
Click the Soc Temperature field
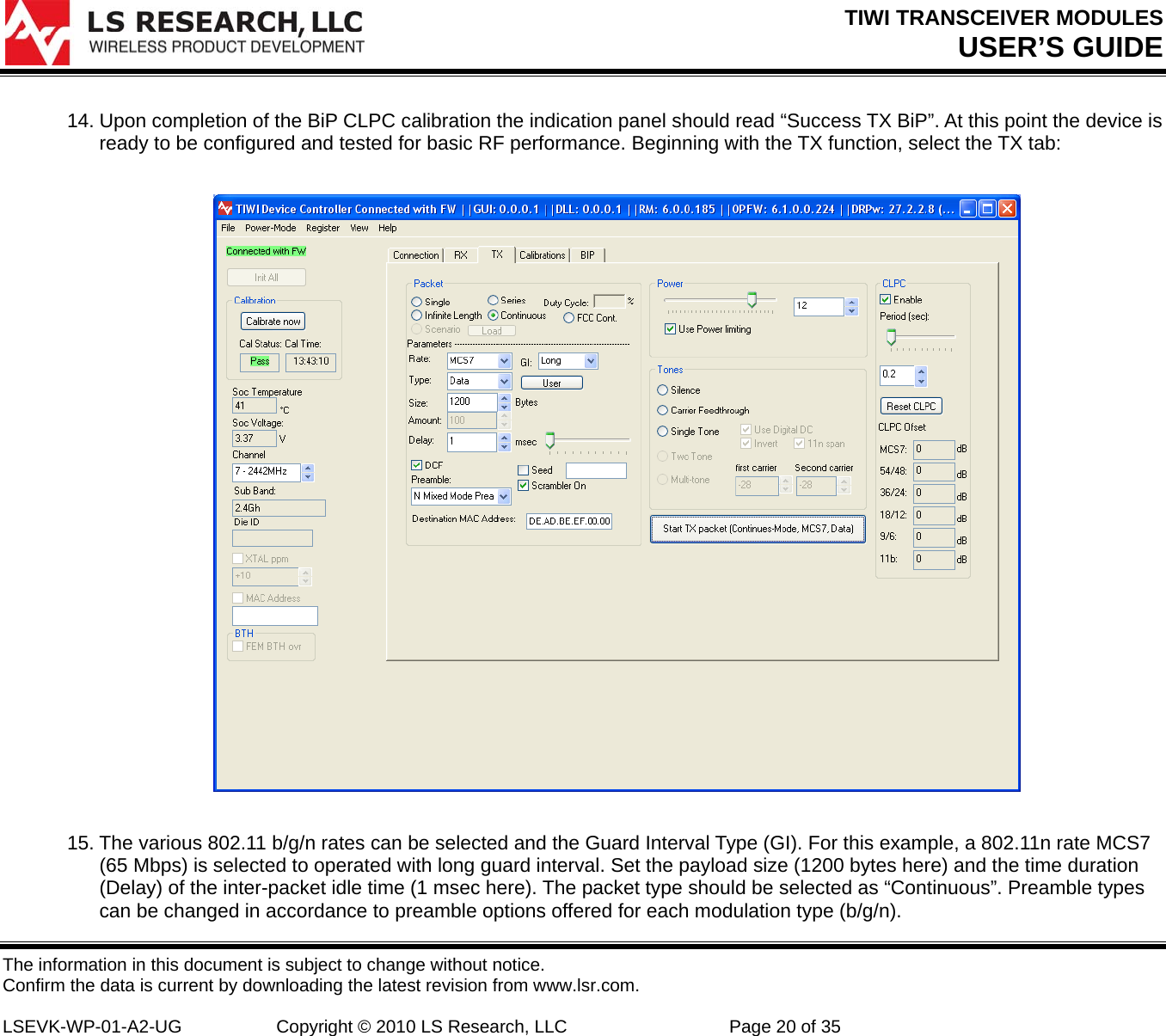point(254,406)
